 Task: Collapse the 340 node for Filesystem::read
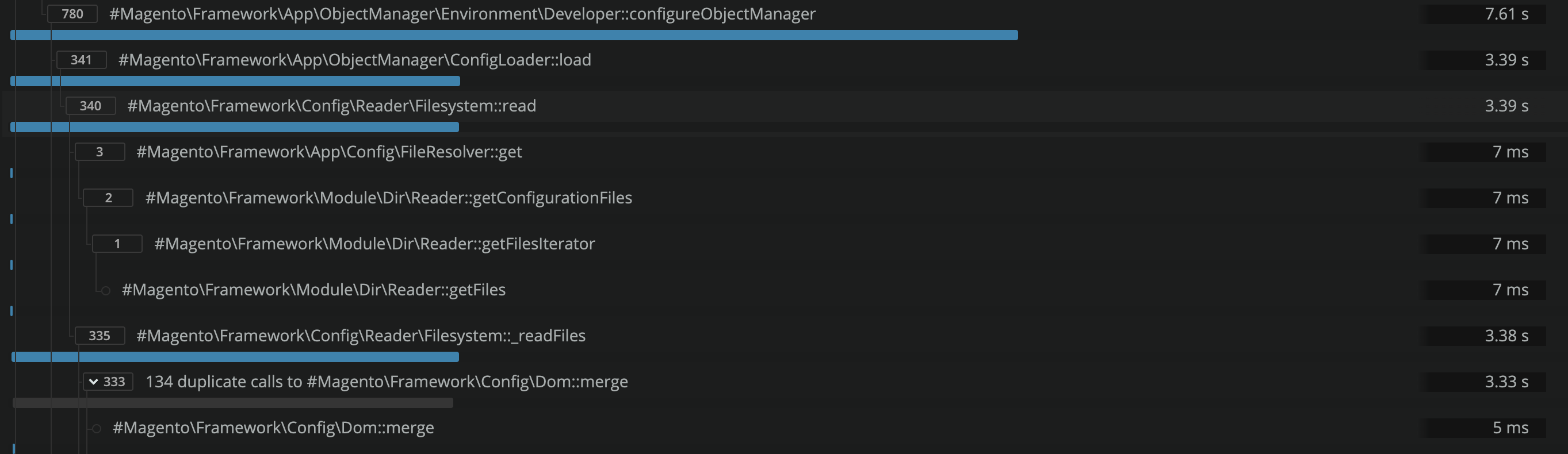point(91,106)
